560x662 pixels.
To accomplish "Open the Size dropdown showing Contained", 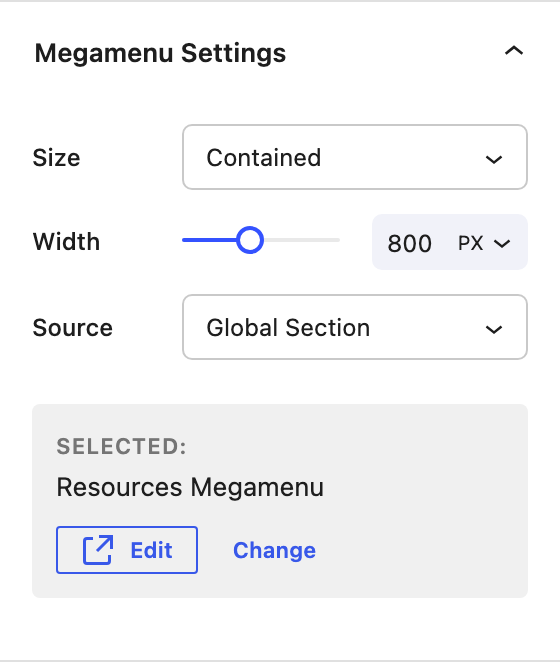I will click(355, 157).
